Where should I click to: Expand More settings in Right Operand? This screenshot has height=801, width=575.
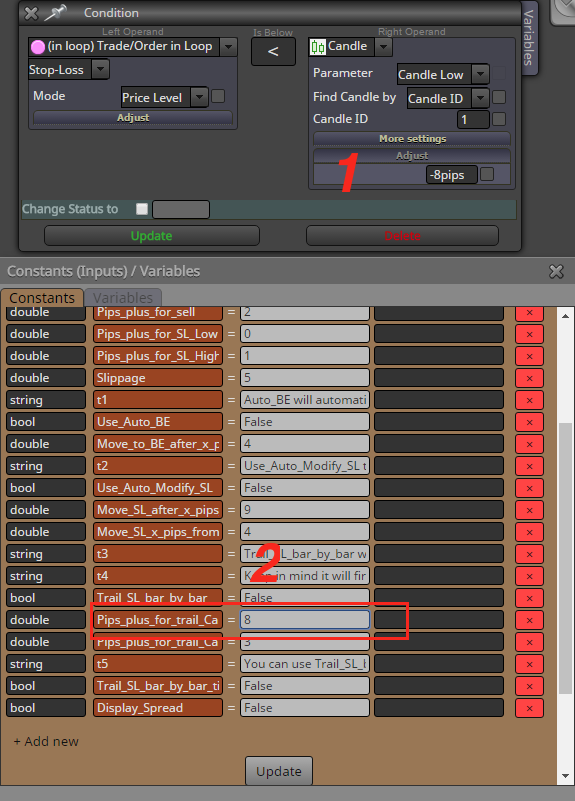click(412, 138)
